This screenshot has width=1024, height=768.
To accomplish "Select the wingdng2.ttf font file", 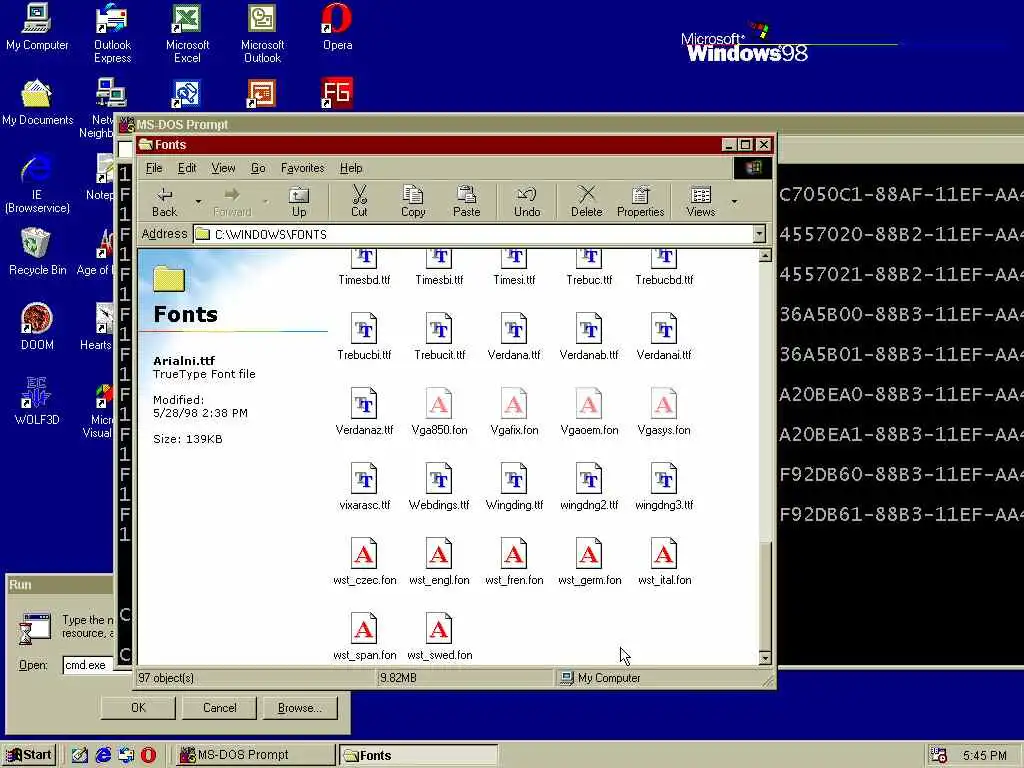I will point(589,487).
